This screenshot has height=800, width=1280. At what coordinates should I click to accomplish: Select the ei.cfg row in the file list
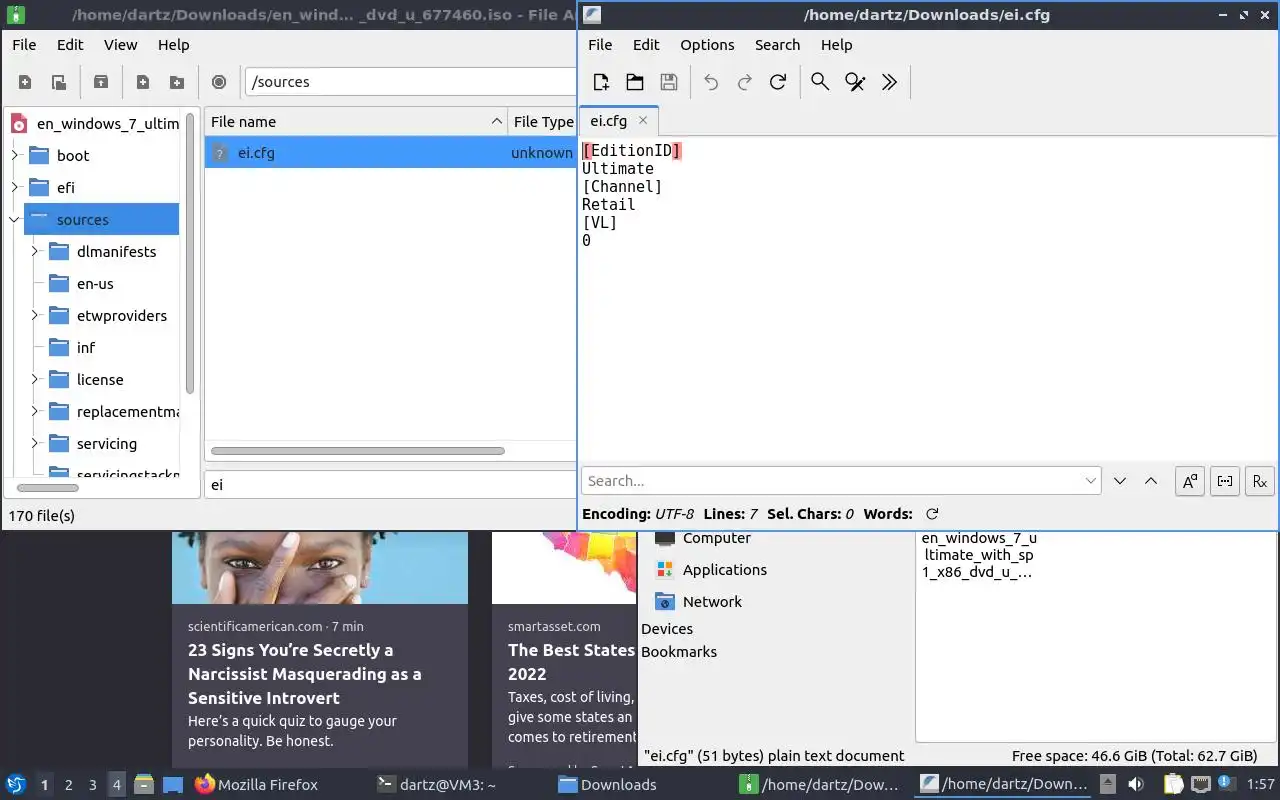pyautogui.click(x=391, y=153)
